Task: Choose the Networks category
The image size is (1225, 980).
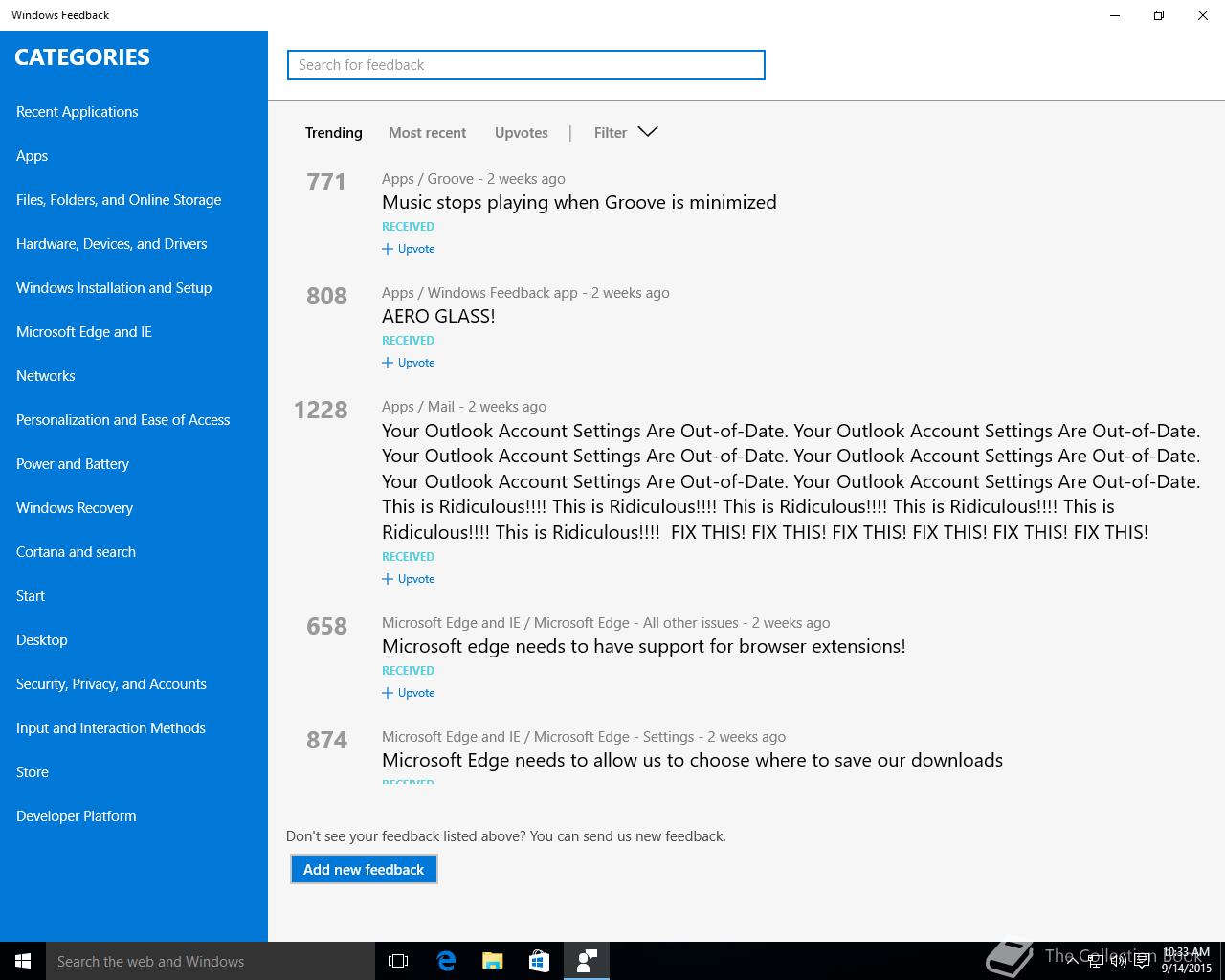Action: tap(46, 376)
